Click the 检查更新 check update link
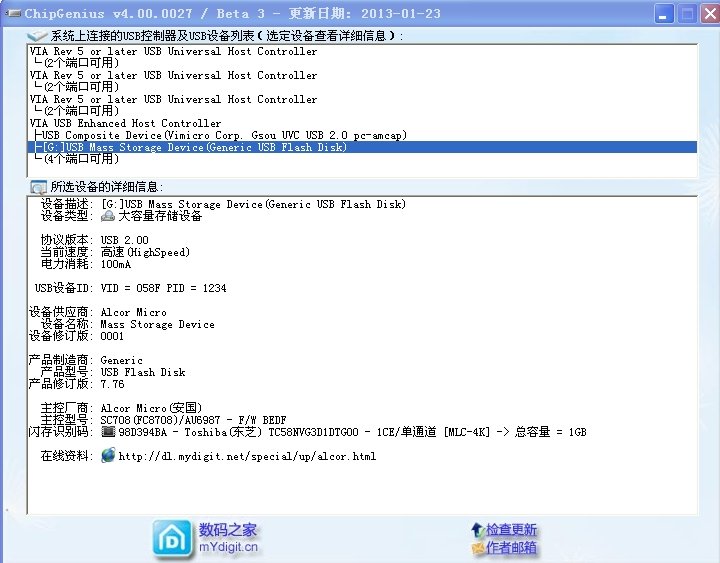Image resolution: width=720 pixels, height=563 pixels. click(x=512, y=530)
